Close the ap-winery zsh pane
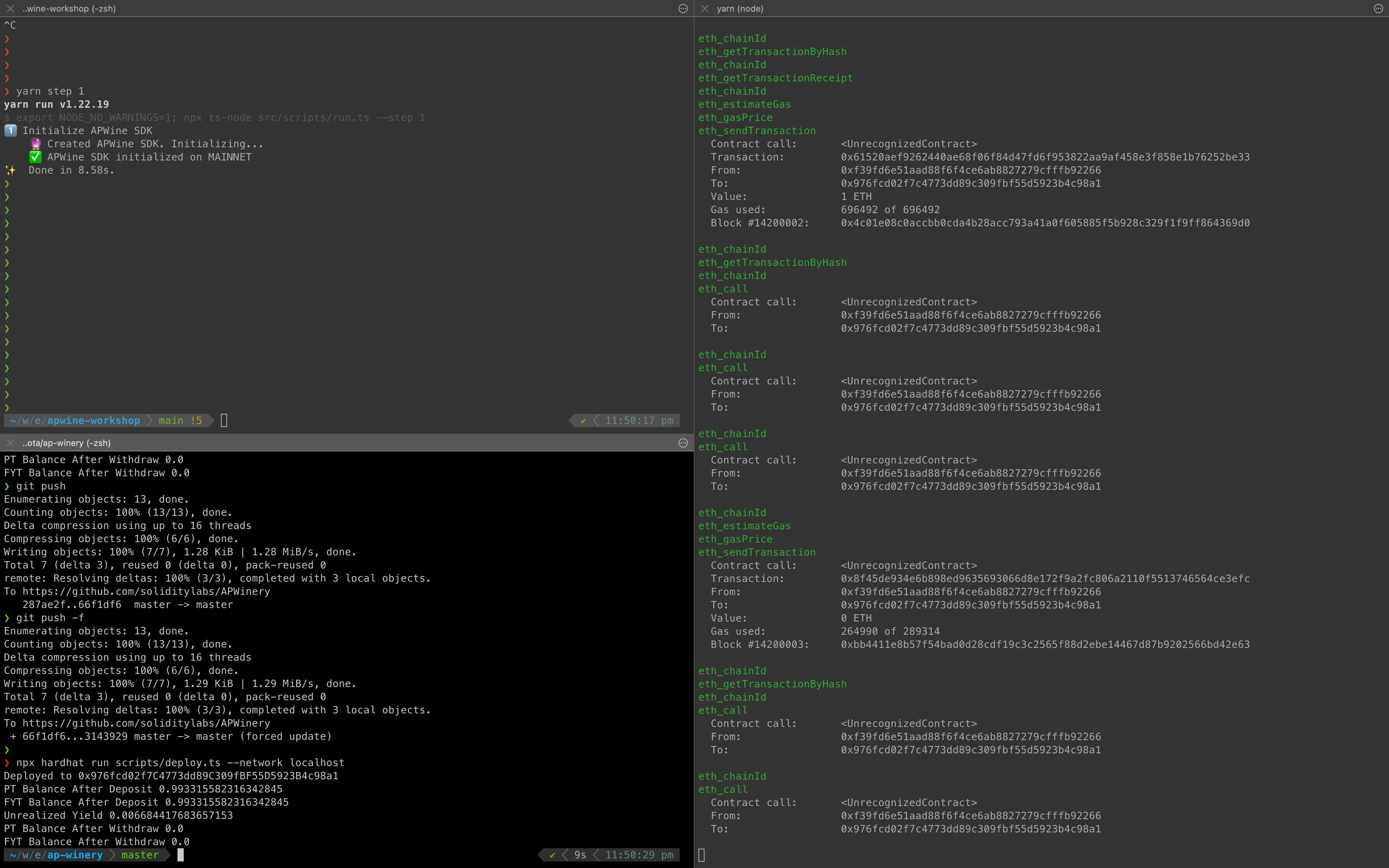The height and width of the screenshot is (868, 1389). point(10,443)
